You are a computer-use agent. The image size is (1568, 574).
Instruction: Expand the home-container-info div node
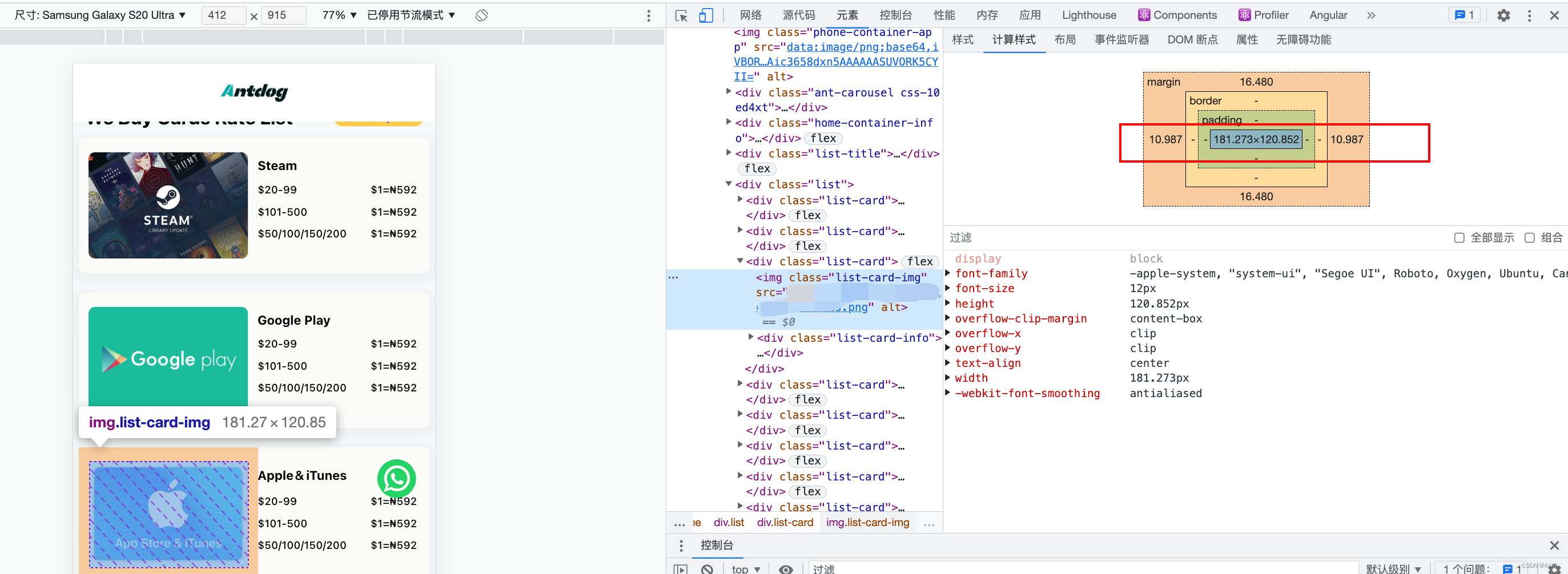729,122
